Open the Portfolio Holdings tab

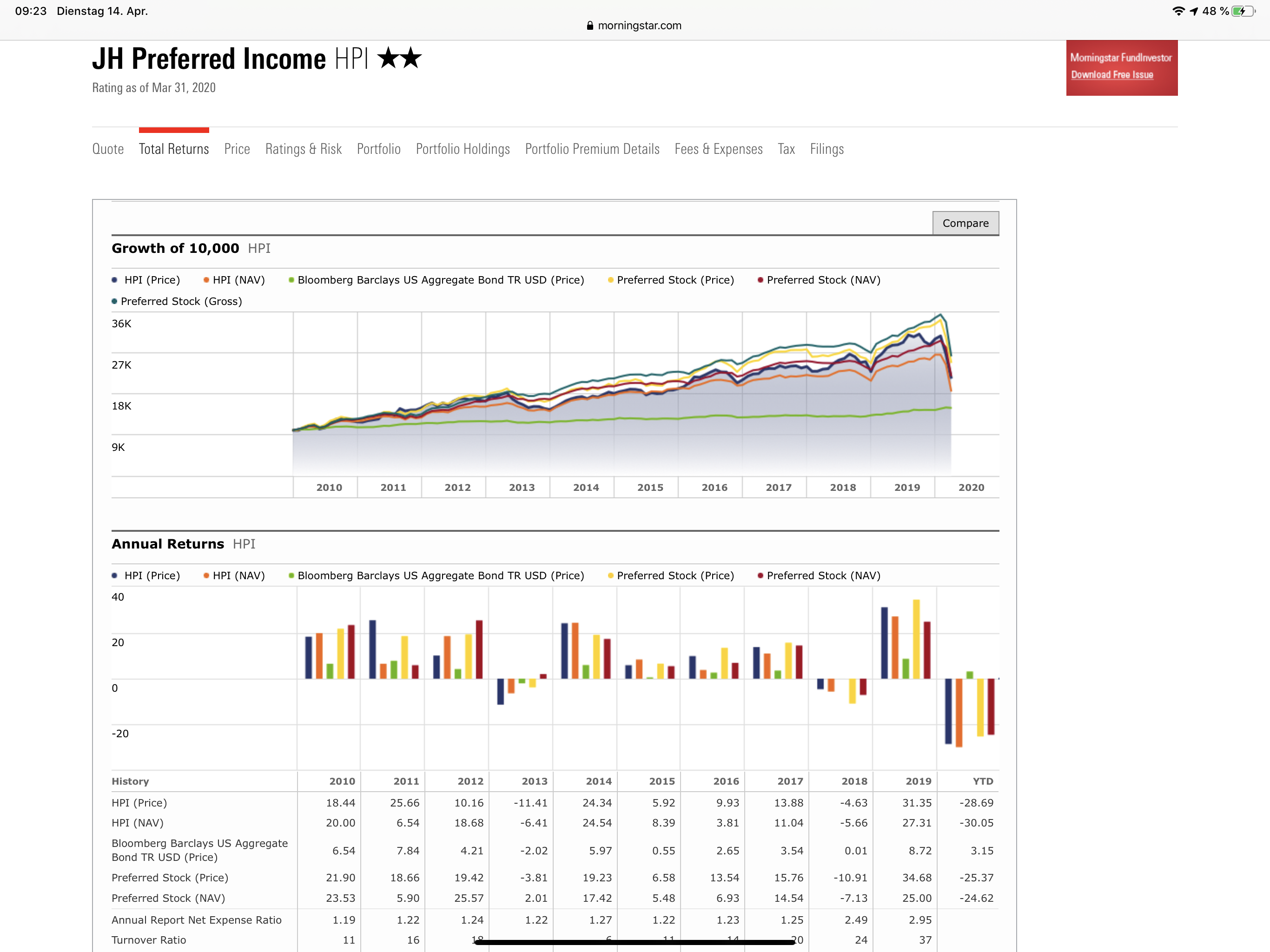(463, 149)
